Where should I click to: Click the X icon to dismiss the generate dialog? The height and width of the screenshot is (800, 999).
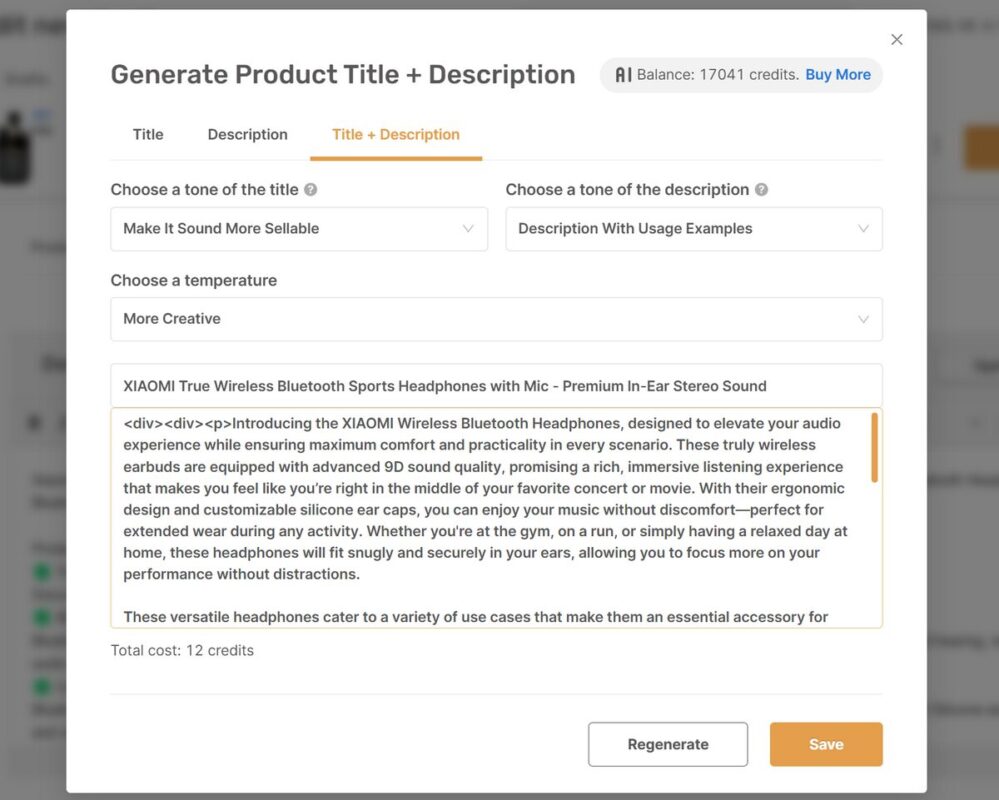(x=896, y=39)
